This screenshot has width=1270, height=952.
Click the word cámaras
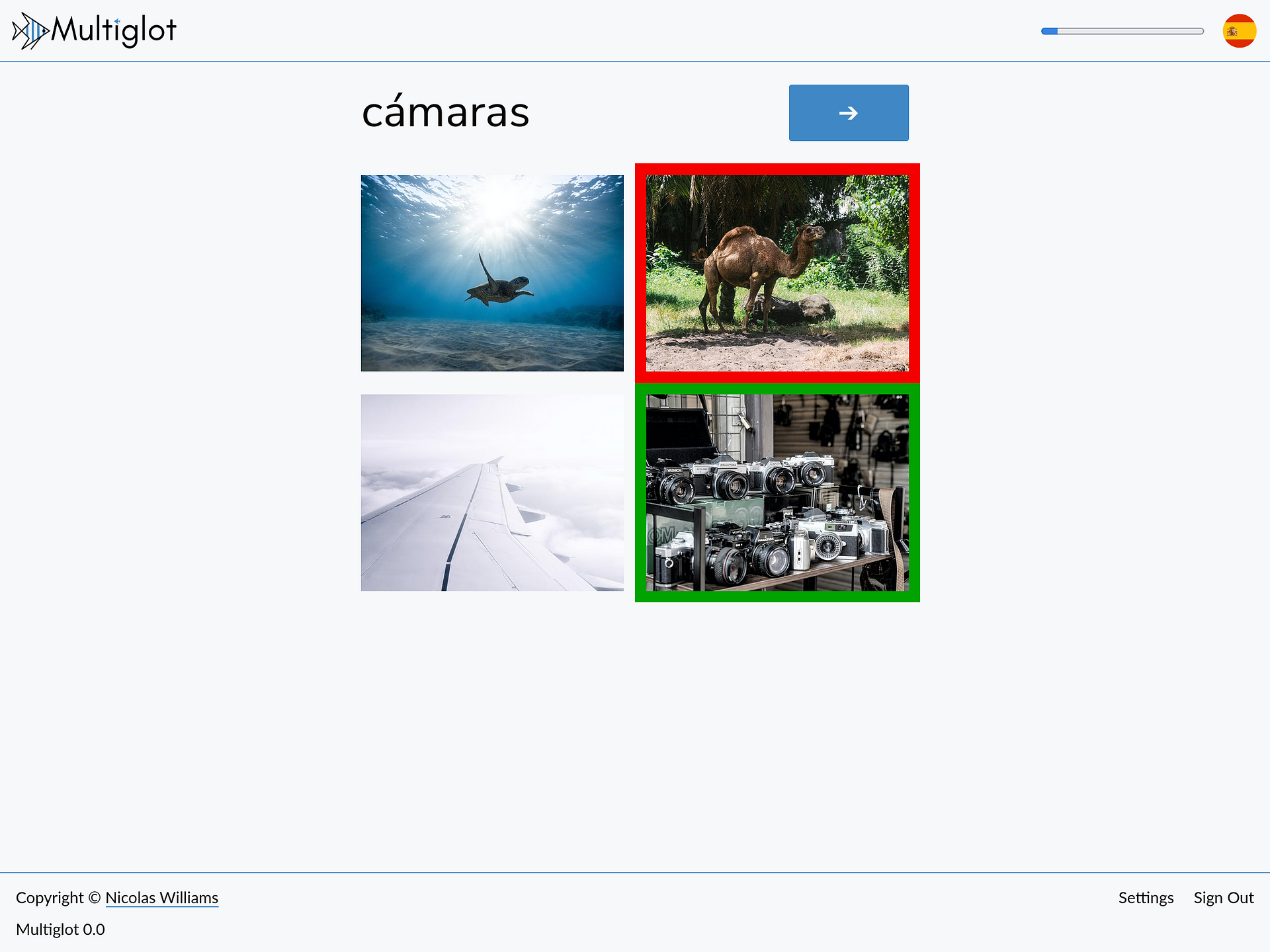(445, 111)
